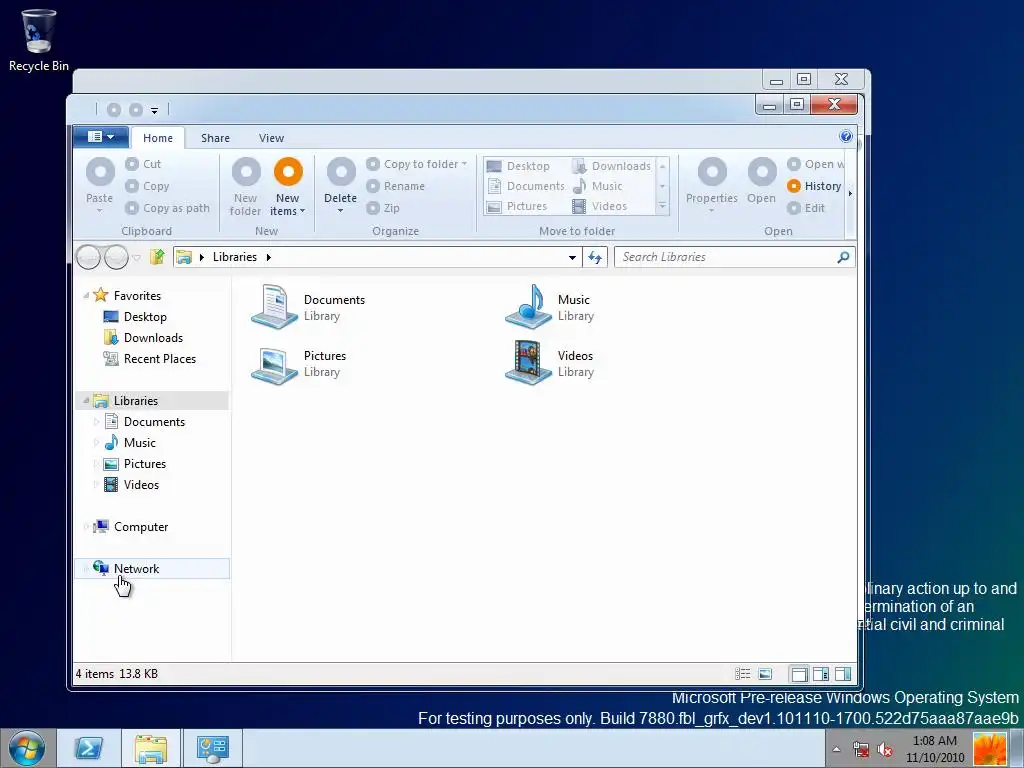Viewport: 1024px width, 768px height.
Task: Switch to the Home ribbon tab
Action: click(158, 138)
